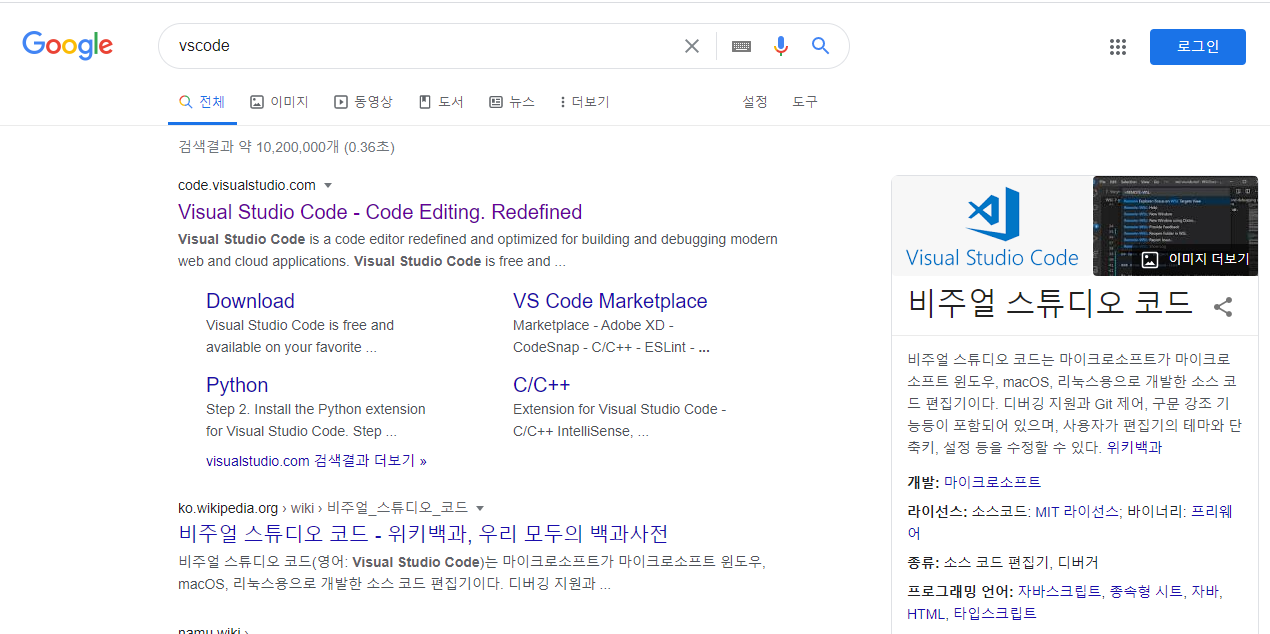This screenshot has height=634, width=1270.
Task: Open the C/C++ sitelink
Action: 541,385
